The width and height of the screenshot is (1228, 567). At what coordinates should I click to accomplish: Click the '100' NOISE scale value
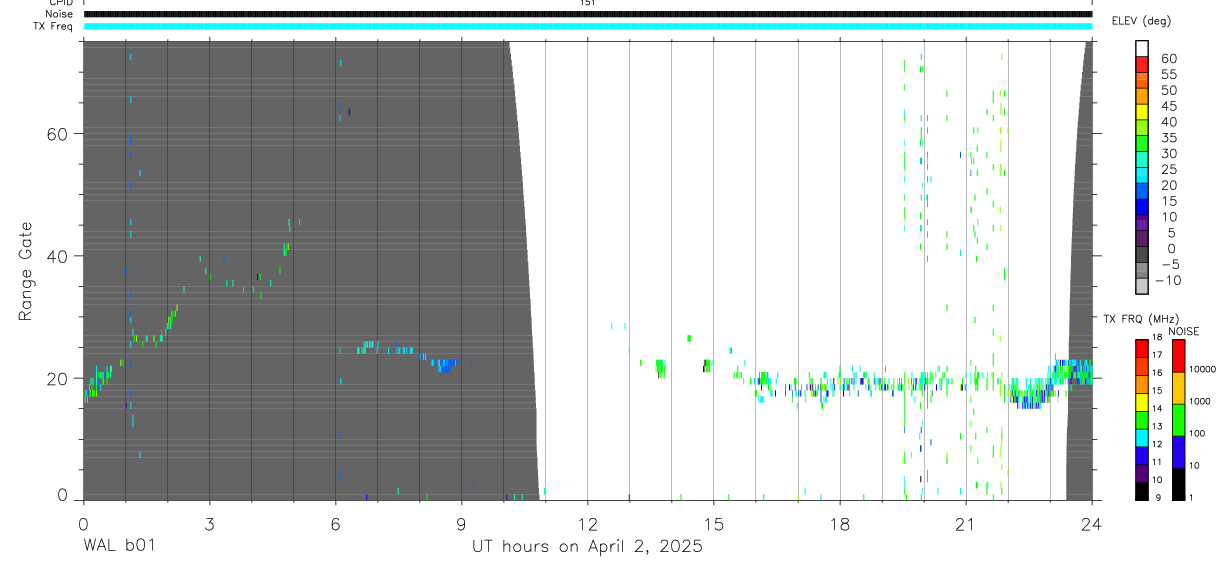1197,433
